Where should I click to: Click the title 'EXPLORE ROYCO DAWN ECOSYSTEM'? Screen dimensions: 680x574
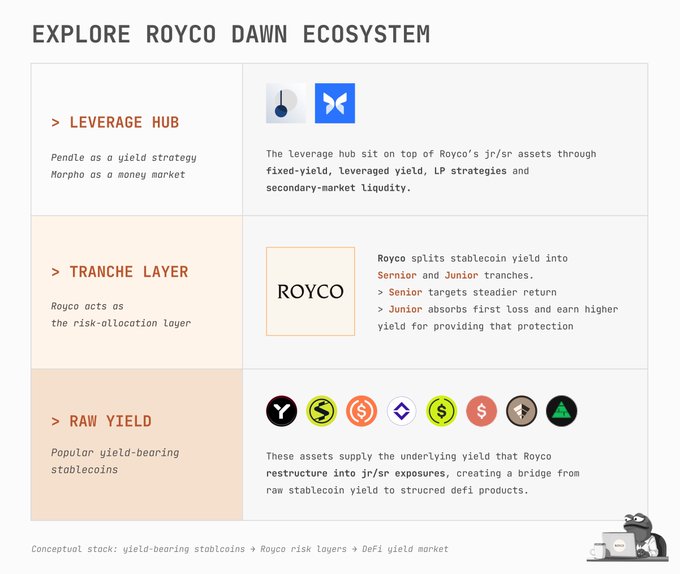pyautogui.click(x=231, y=34)
